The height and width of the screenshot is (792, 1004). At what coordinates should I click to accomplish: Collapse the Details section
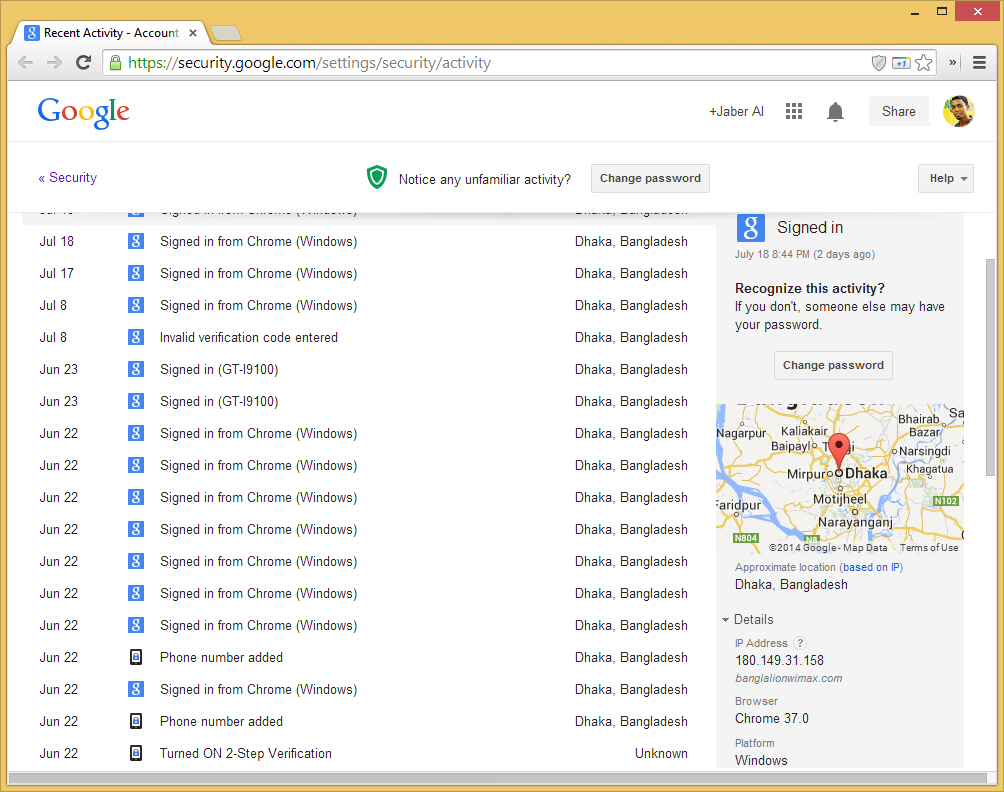(748, 619)
